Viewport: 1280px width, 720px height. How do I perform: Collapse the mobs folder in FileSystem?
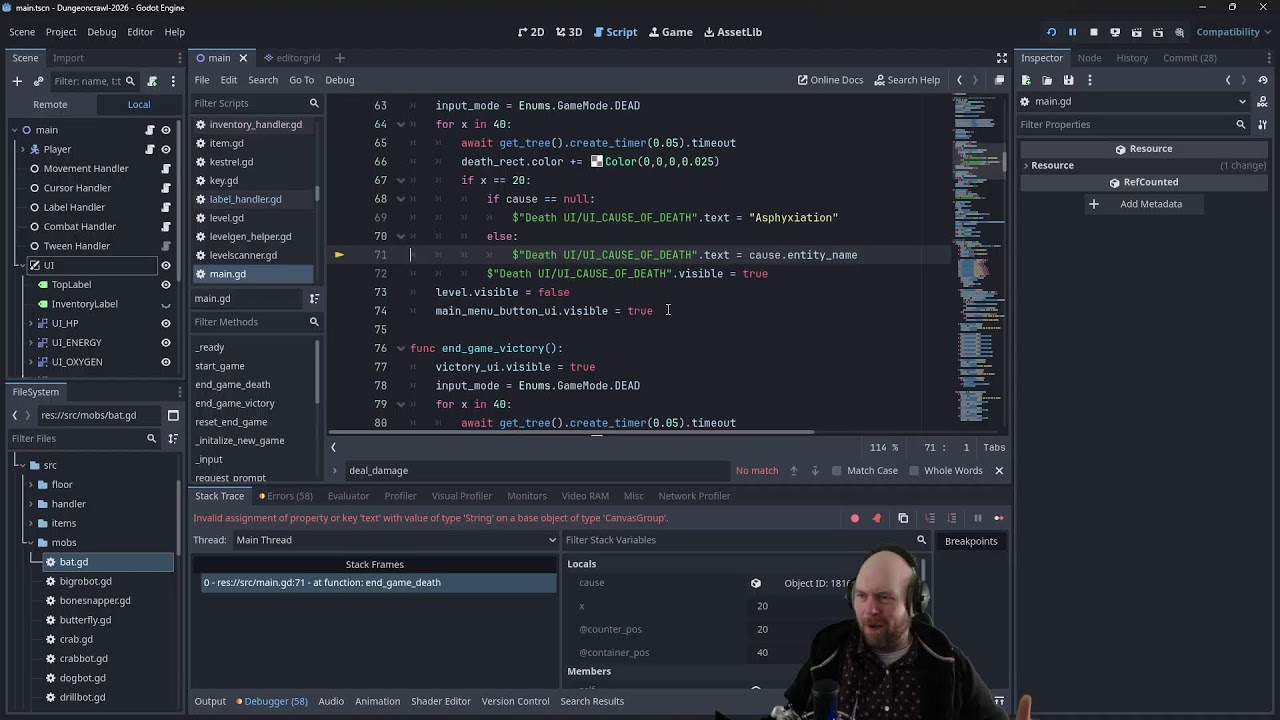[x=30, y=543]
